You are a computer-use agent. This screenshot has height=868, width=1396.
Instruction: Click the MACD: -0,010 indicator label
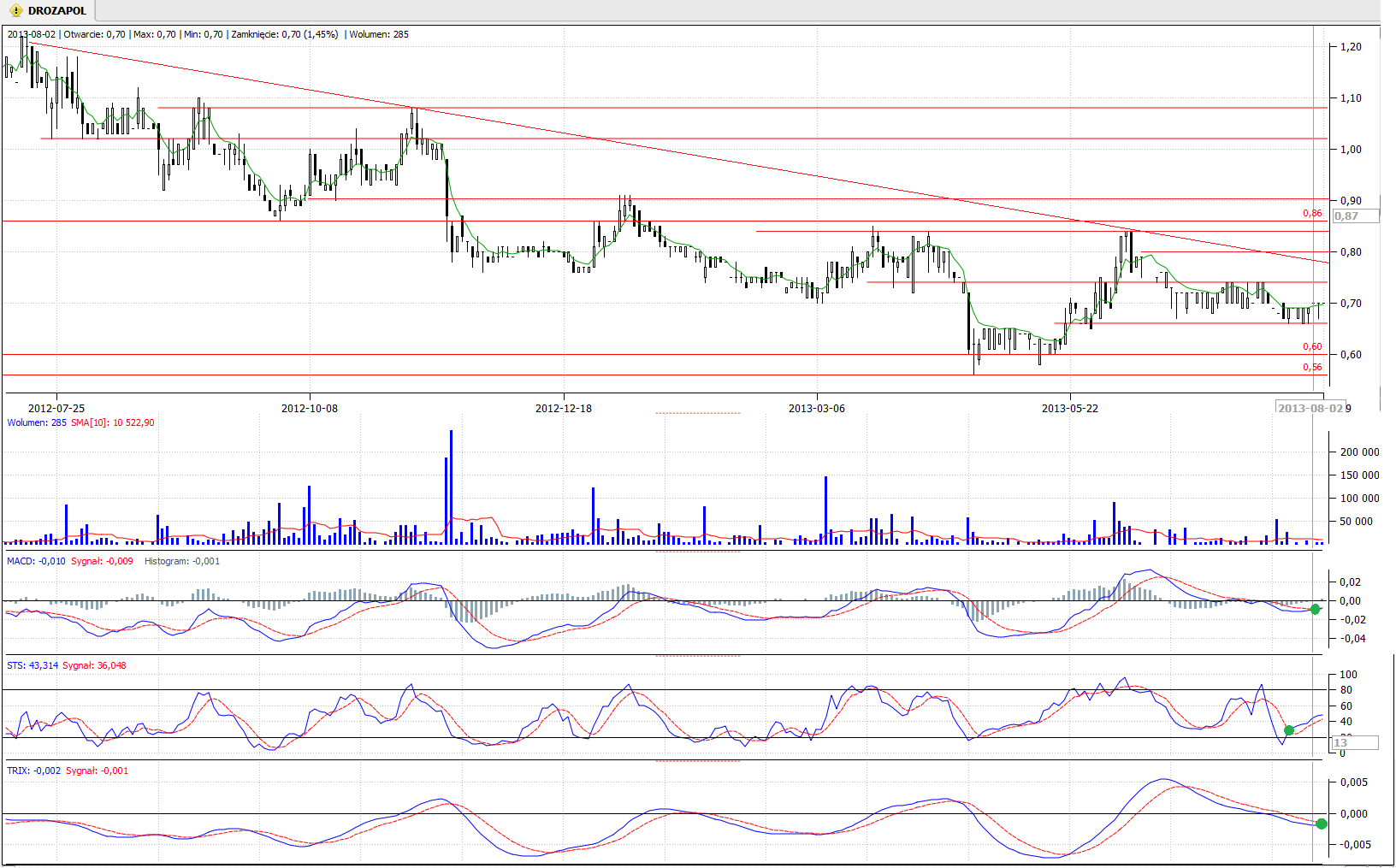coord(36,561)
